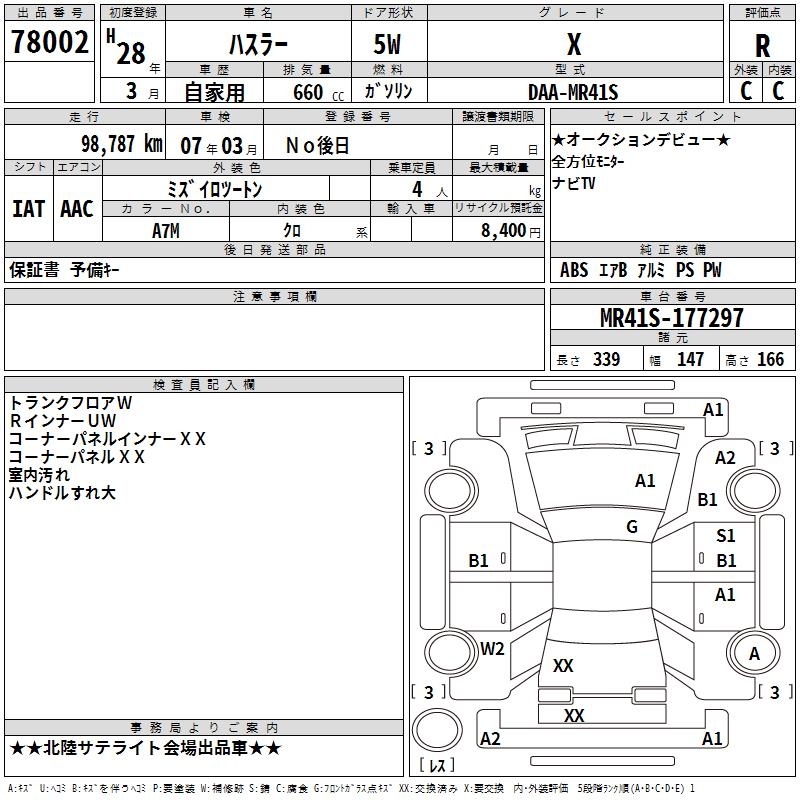
Task: Click the 出品番号 header
Action: (49, 13)
